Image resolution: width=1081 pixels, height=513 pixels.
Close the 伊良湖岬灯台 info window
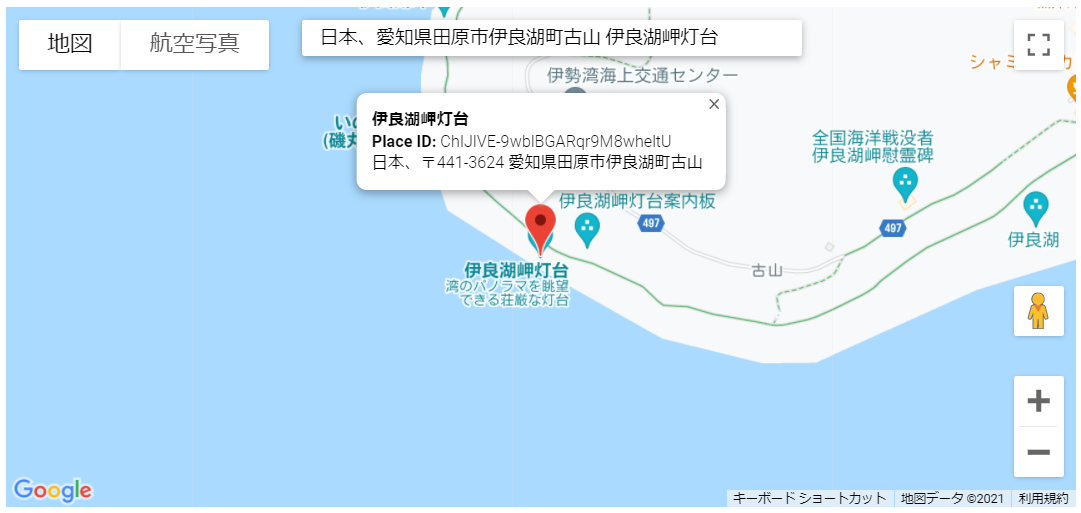click(x=714, y=104)
